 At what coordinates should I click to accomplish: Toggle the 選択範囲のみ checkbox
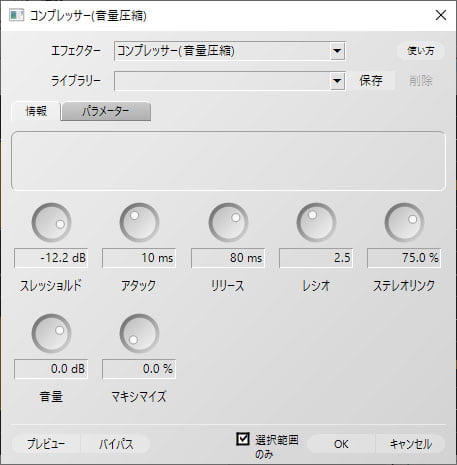(x=243, y=439)
